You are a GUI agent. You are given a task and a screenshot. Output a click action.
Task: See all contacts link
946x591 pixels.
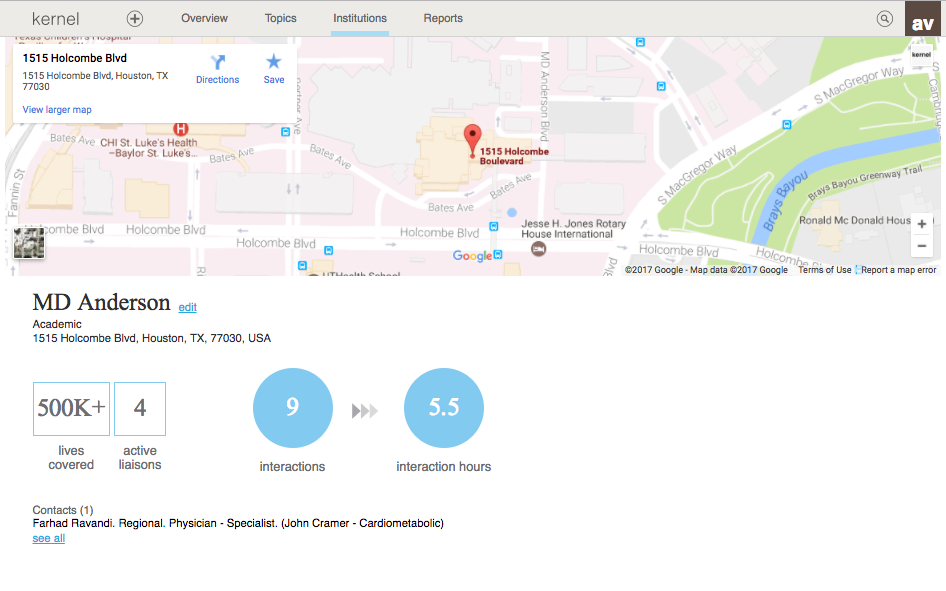point(49,539)
